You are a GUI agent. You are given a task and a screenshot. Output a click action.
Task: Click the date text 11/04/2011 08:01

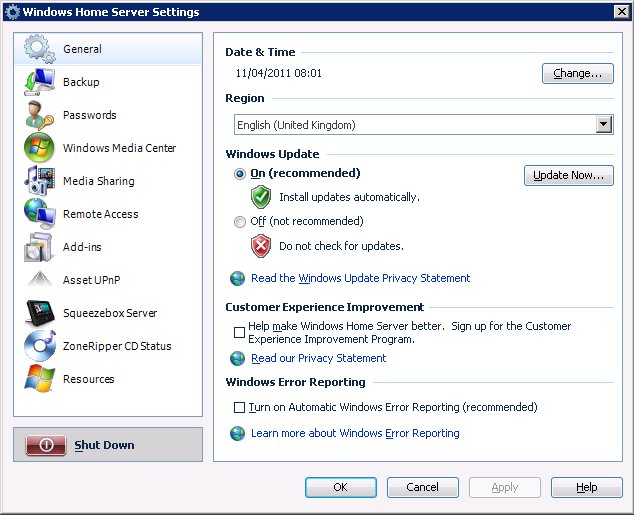279,74
